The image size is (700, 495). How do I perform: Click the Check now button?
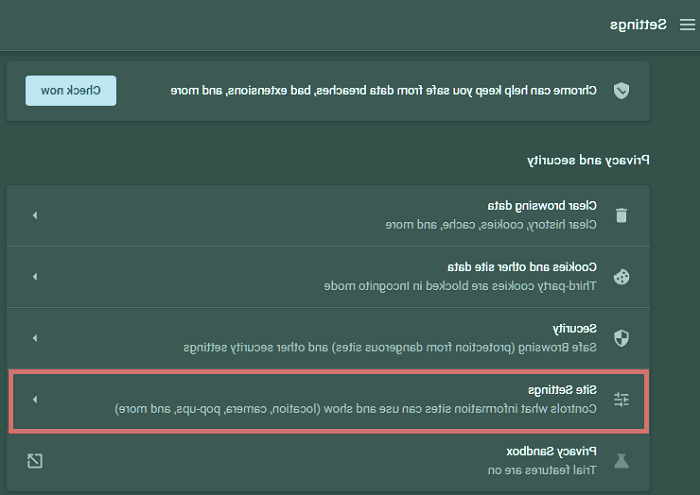tap(71, 91)
